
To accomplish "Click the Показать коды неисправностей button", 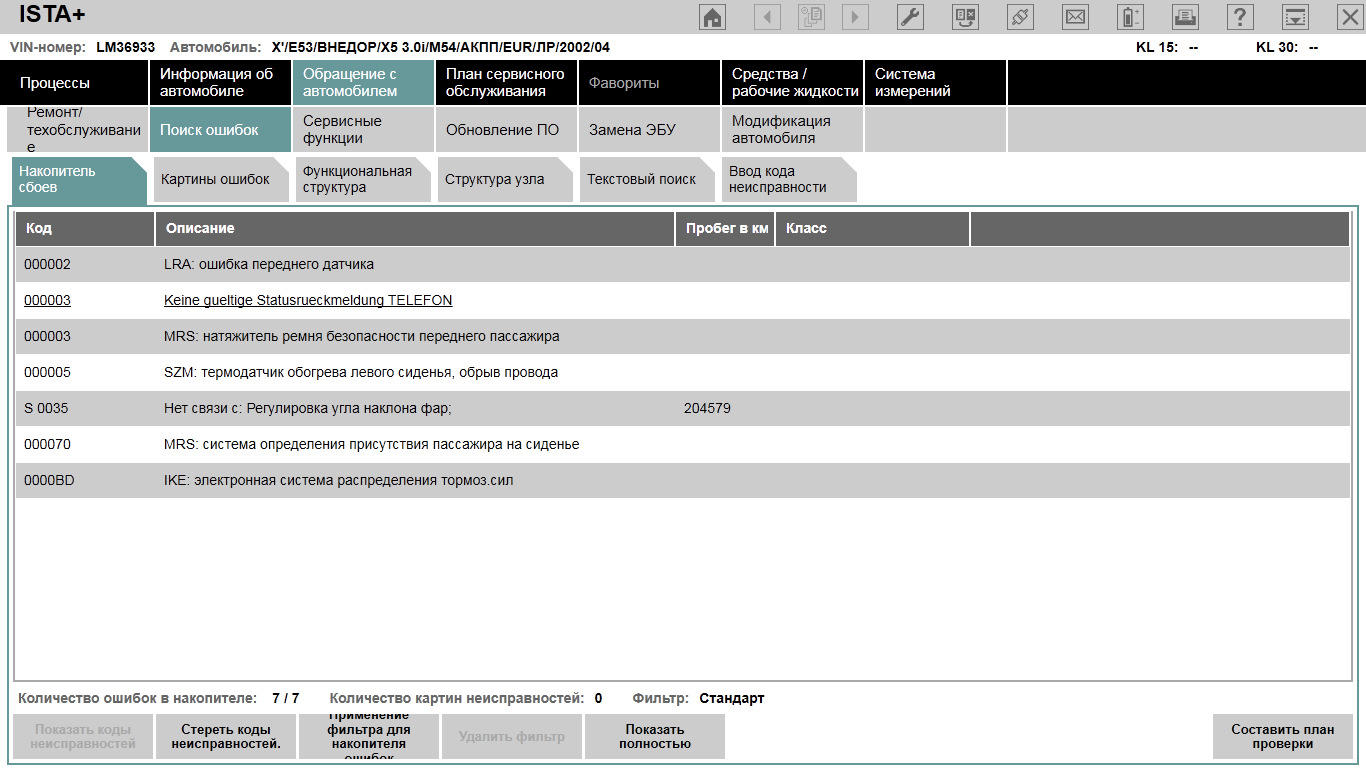I will point(83,737).
